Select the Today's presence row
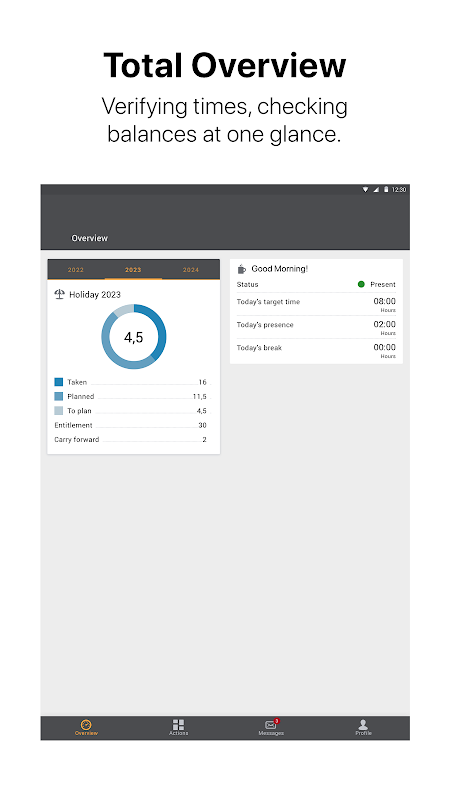 coord(316,327)
